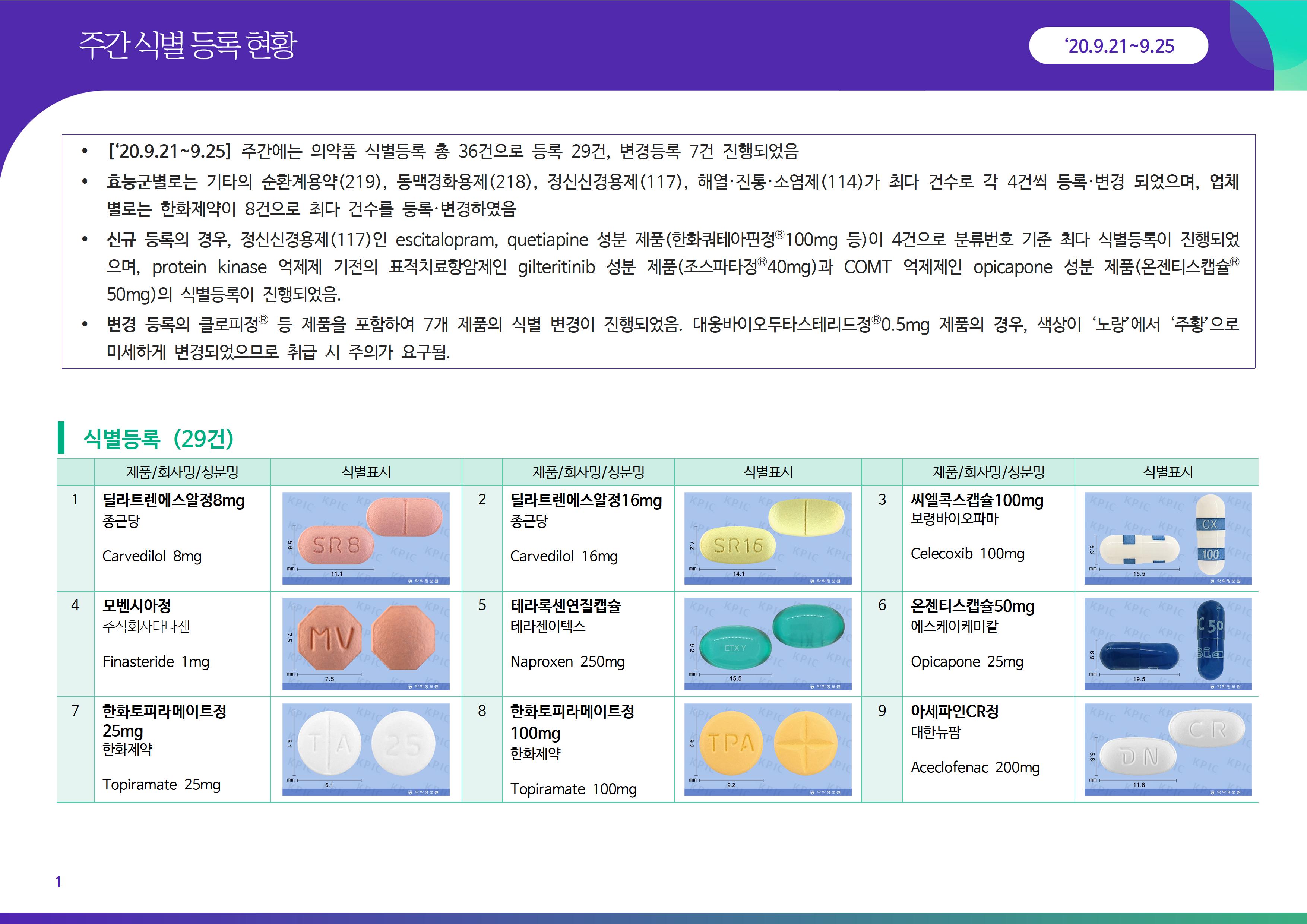
Task: Click the MV octagonal tablet image
Action: pyautogui.click(x=365, y=643)
